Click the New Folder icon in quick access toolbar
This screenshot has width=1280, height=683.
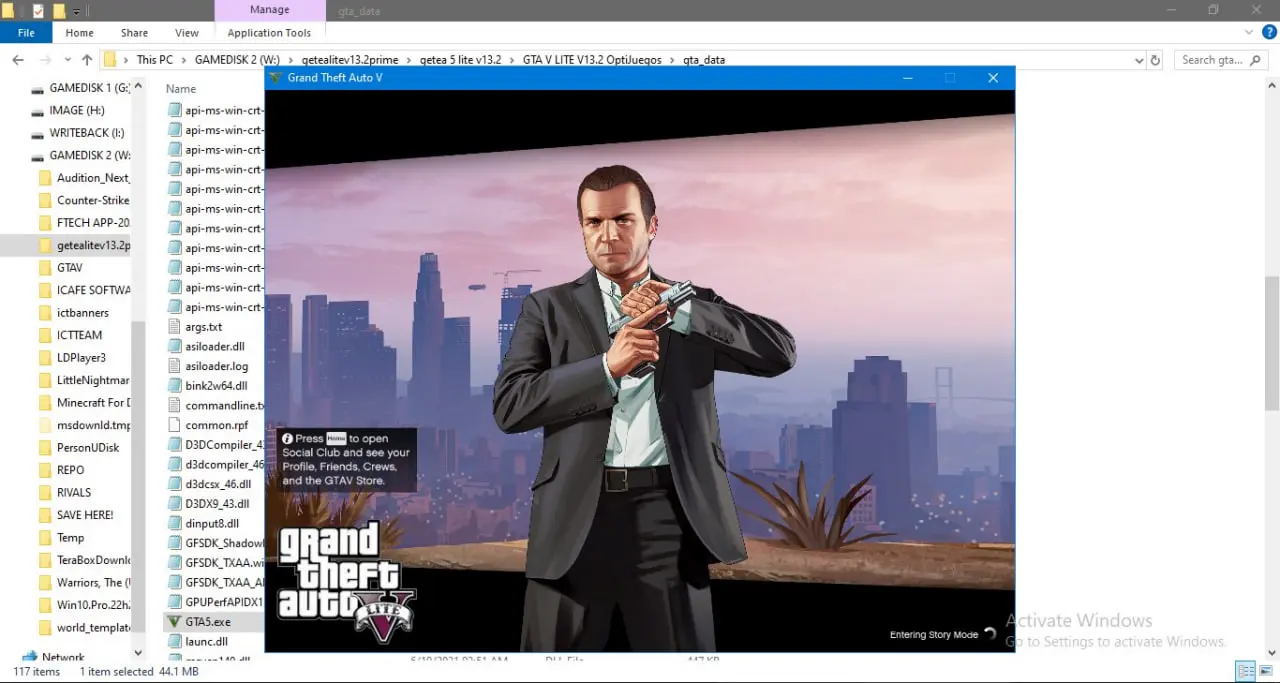59,11
